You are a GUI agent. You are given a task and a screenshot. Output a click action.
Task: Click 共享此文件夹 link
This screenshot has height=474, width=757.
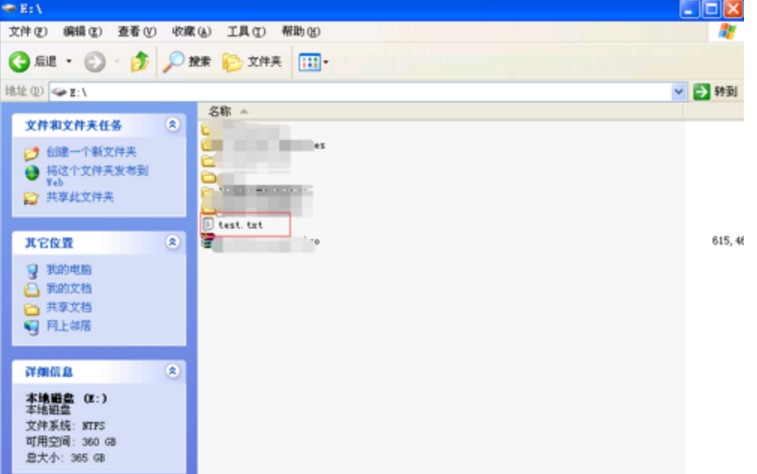pos(80,197)
